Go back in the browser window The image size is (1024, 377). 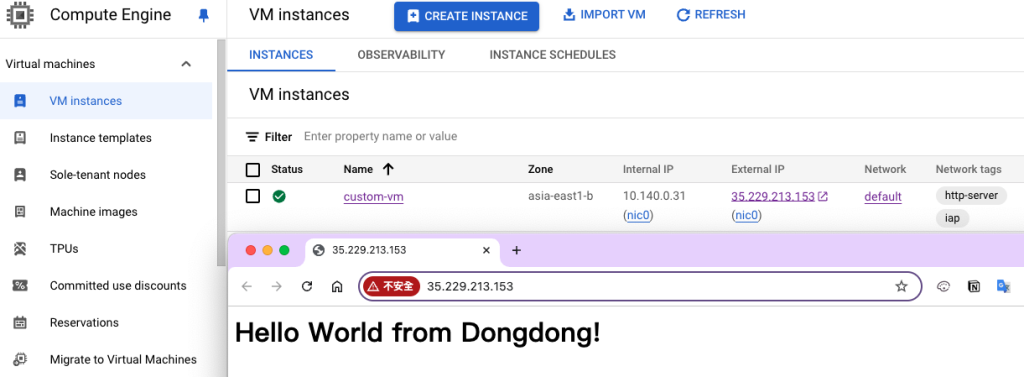click(246, 286)
